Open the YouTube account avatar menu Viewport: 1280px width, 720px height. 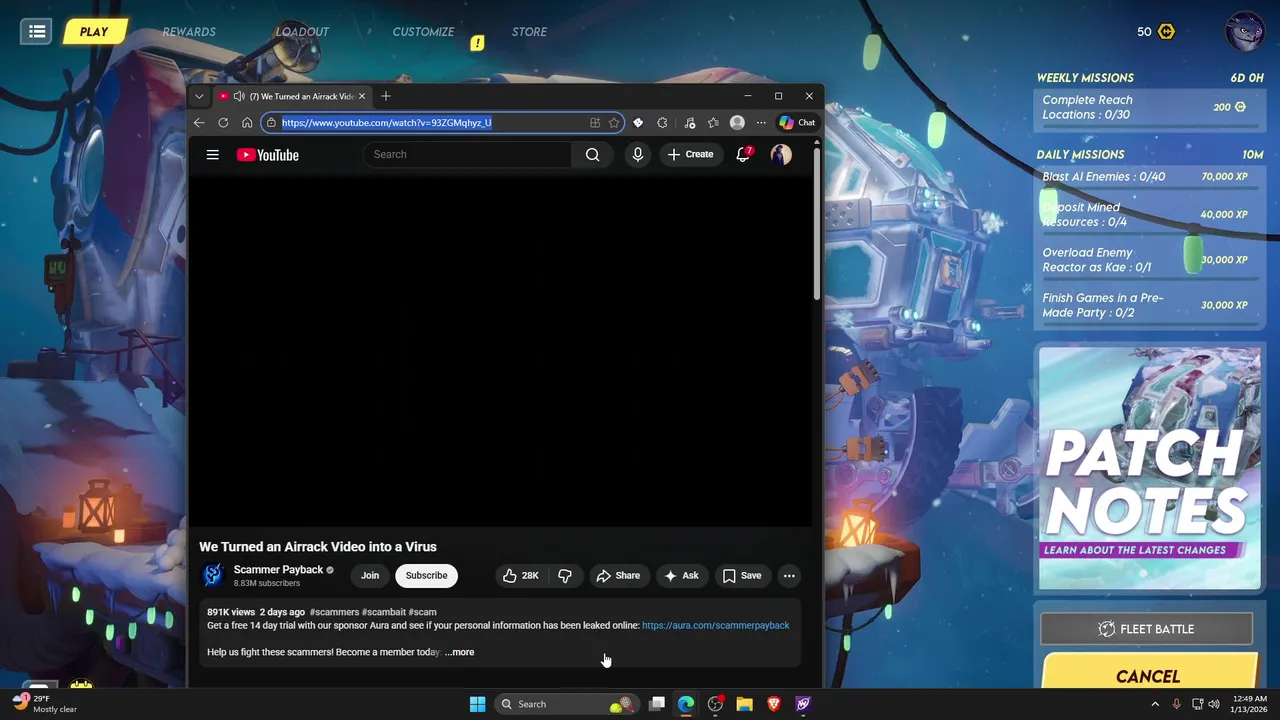(x=781, y=154)
